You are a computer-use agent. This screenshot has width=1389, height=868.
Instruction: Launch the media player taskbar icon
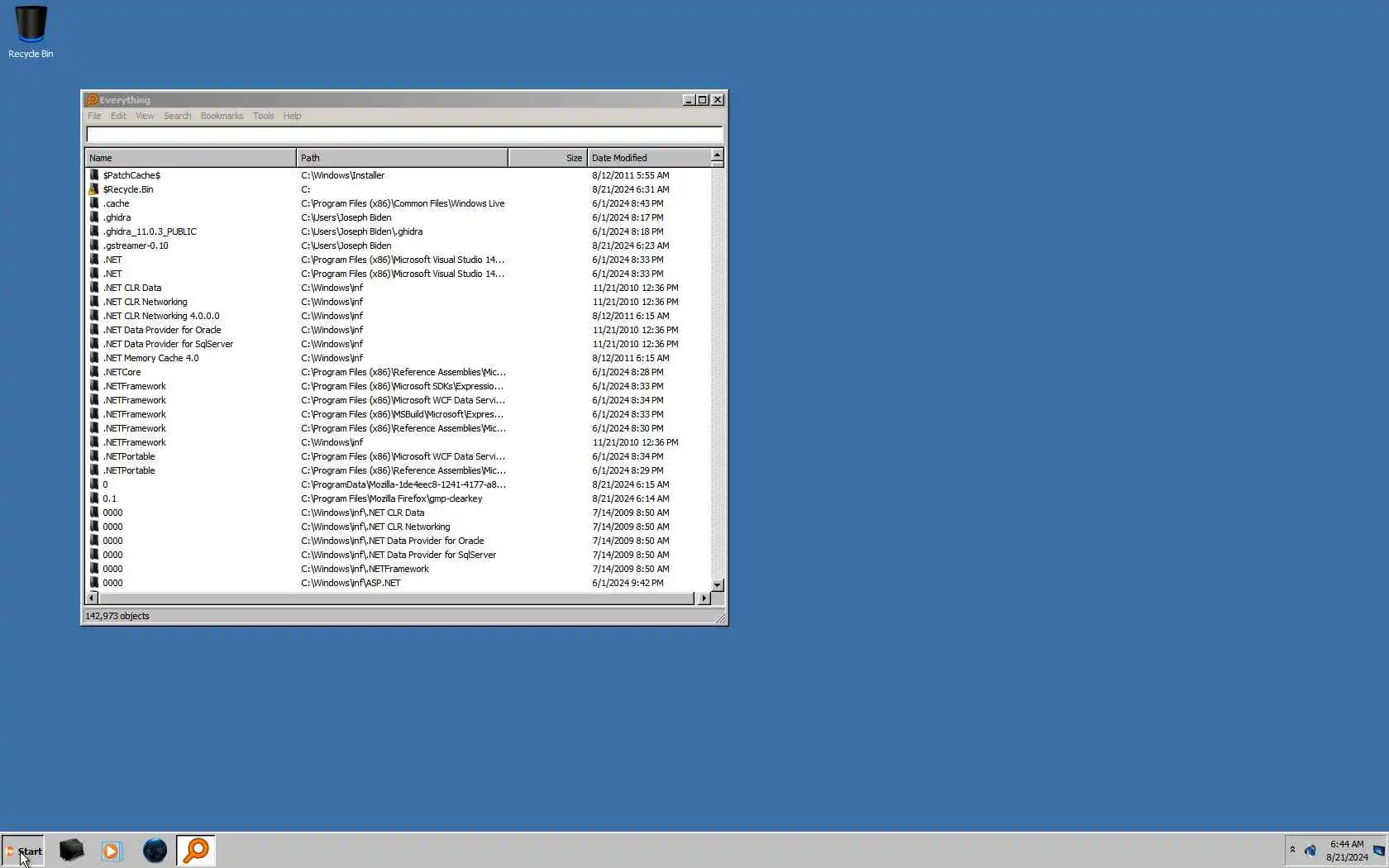(112, 851)
